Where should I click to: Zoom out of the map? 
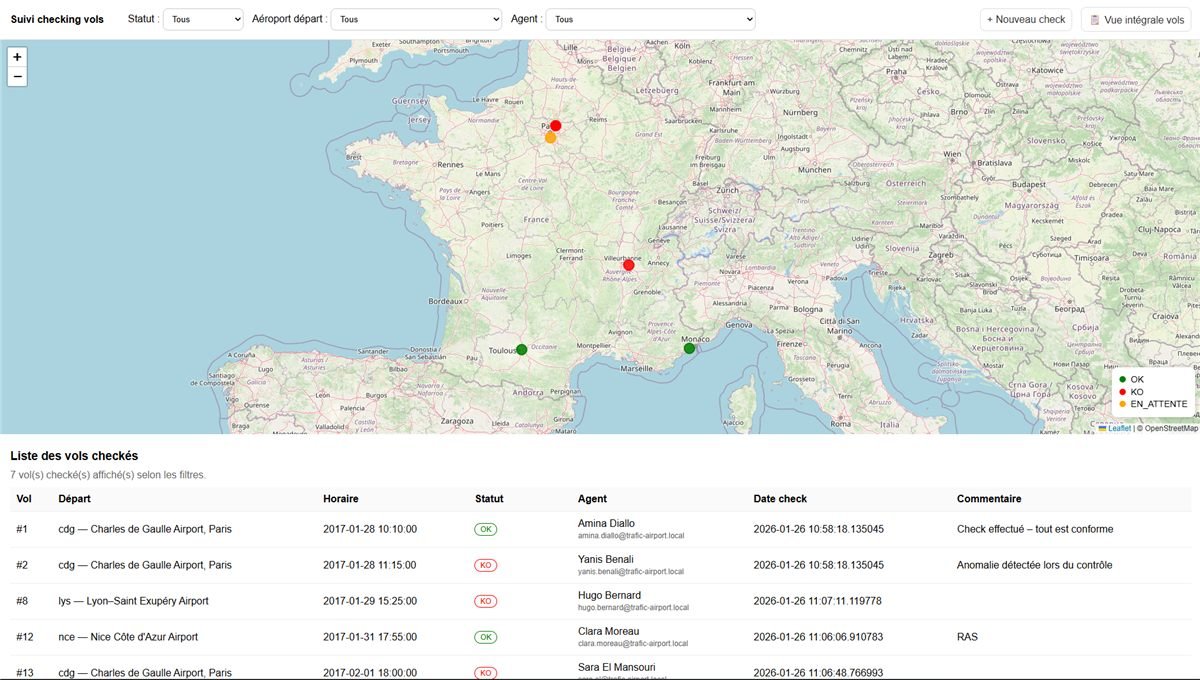(x=17, y=77)
